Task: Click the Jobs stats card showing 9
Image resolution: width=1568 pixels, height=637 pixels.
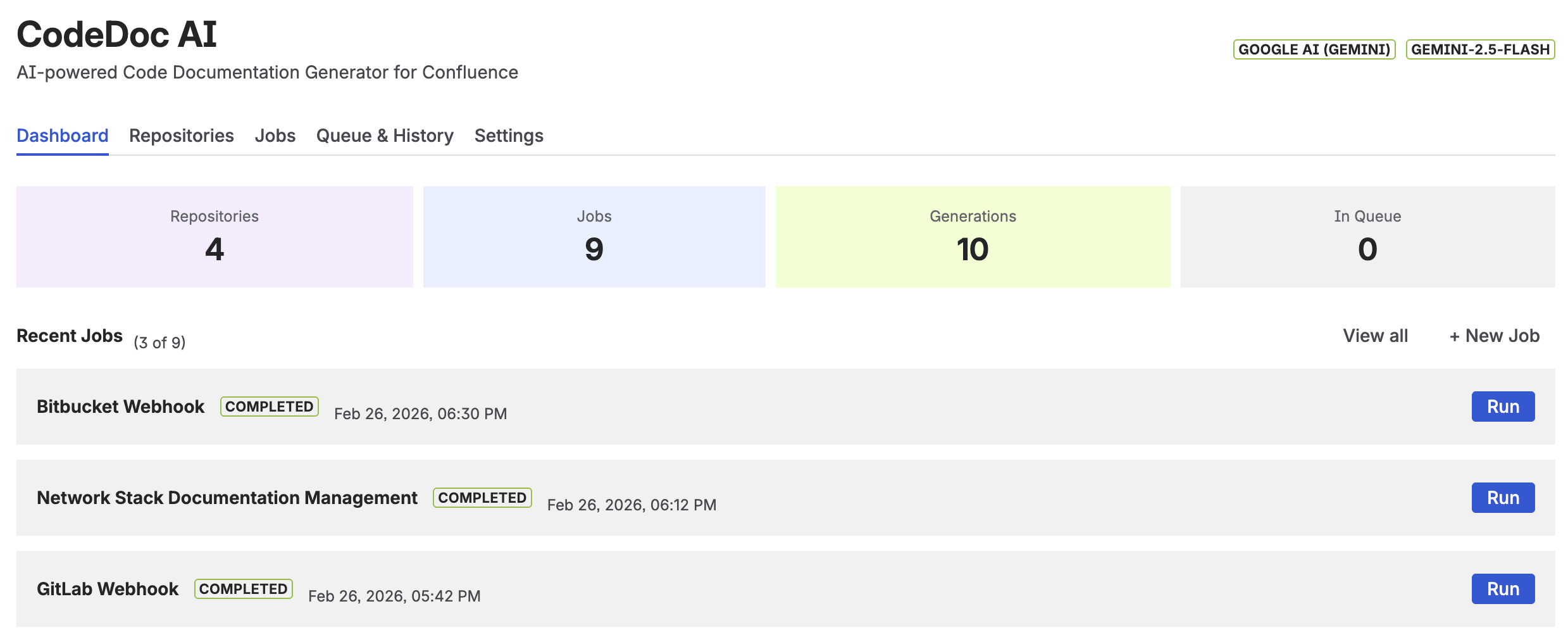Action: (594, 237)
